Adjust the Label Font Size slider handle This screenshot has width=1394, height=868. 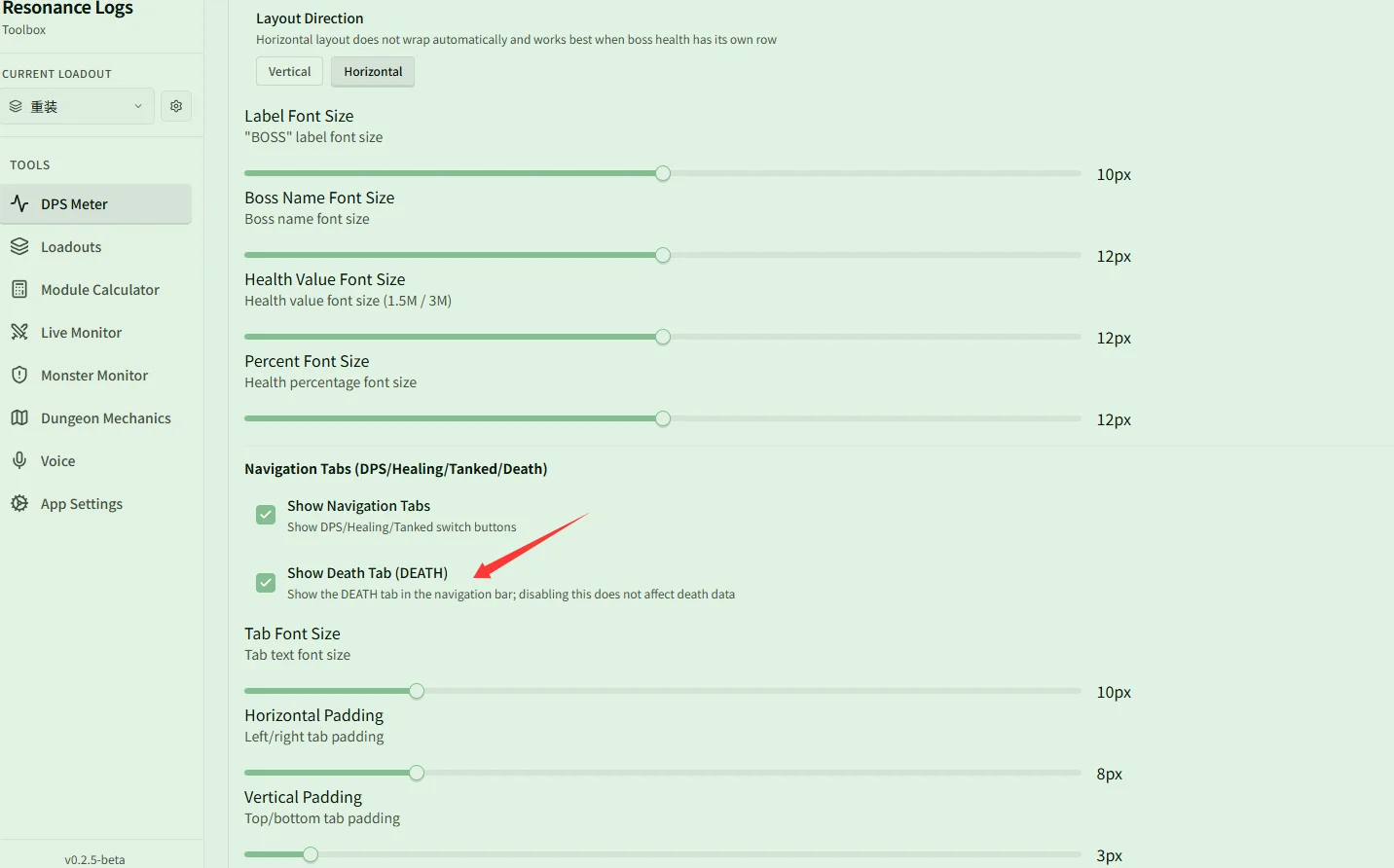pyautogui.click(x=663, y=173)
